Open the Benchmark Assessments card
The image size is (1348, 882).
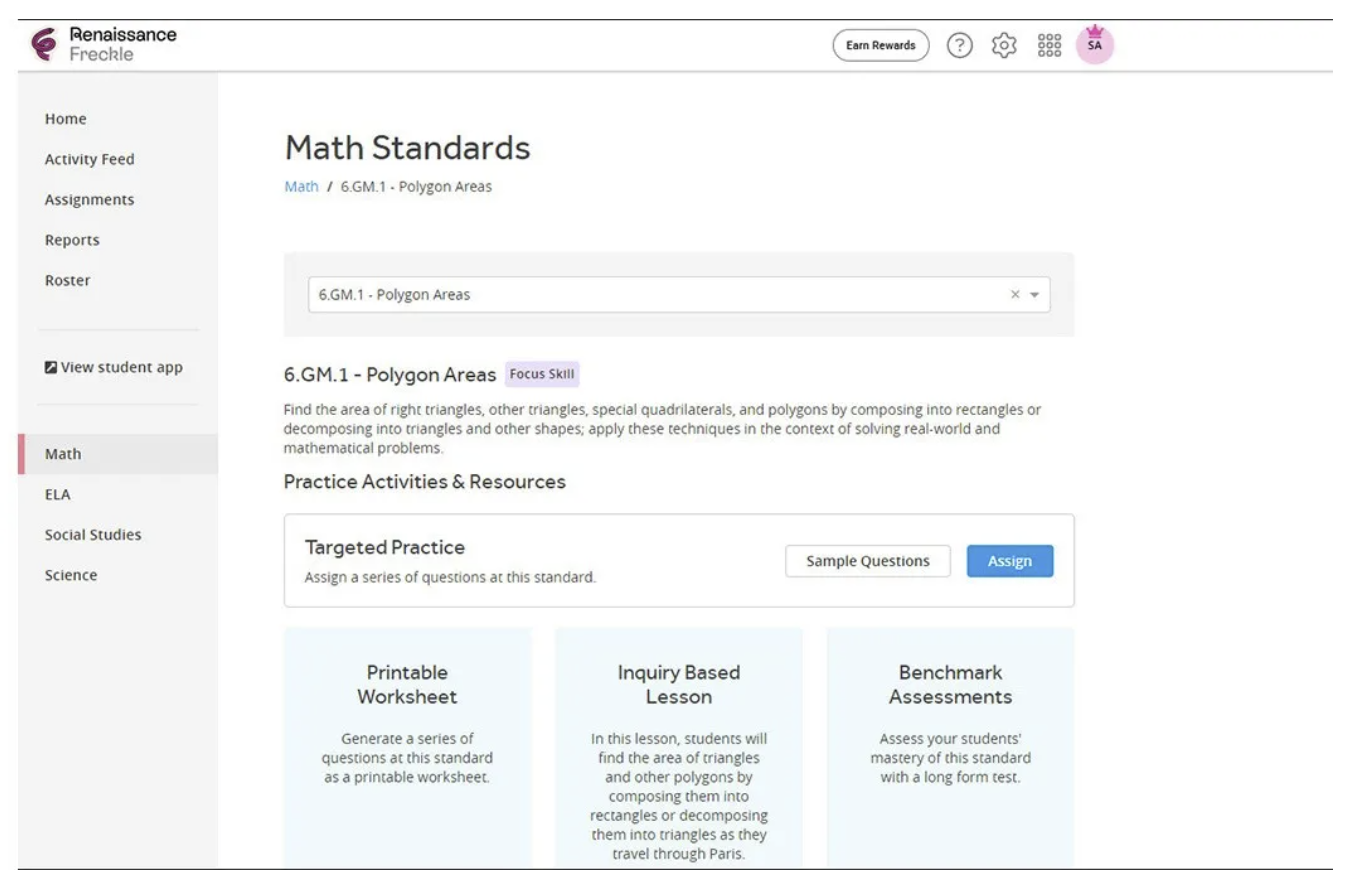[x=950, y=747]
